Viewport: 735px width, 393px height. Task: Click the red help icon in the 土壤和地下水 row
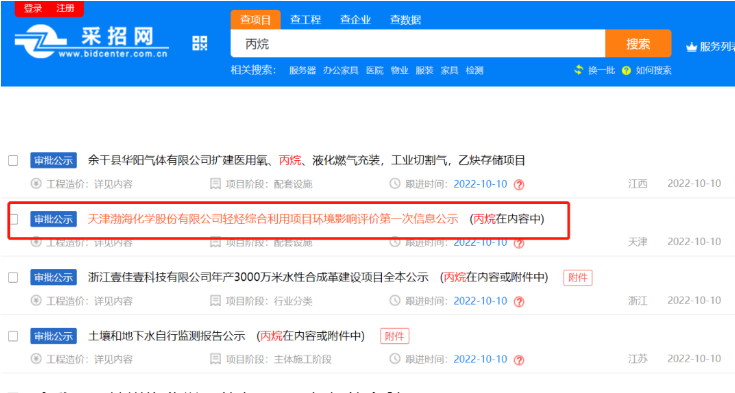click(519, 360)
